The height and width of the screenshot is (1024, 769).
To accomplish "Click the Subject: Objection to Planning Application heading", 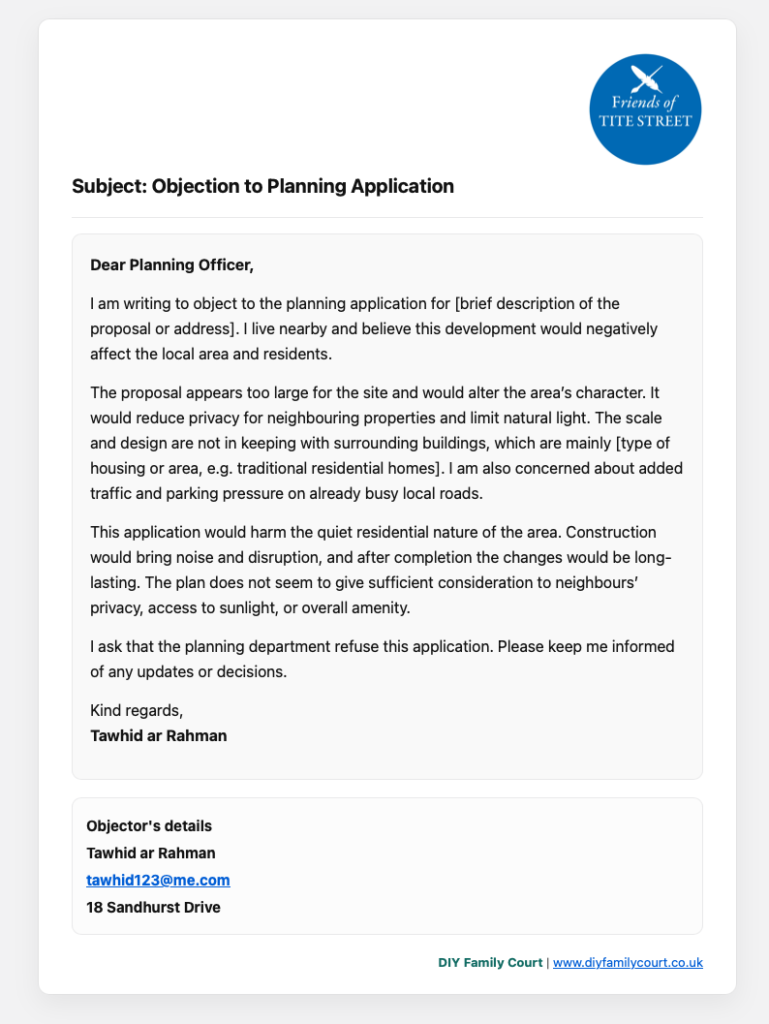I will tap(263, 186).
